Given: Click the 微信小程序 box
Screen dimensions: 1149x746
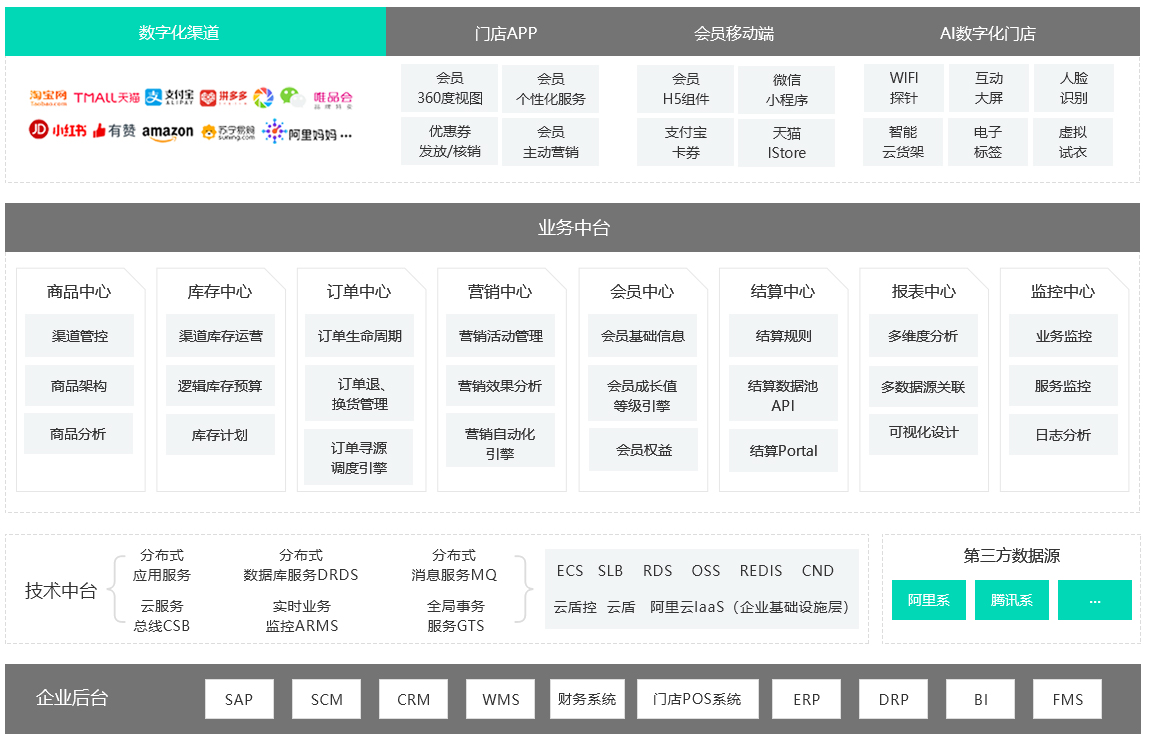Looking at the screenshot, I should (786, 89).
